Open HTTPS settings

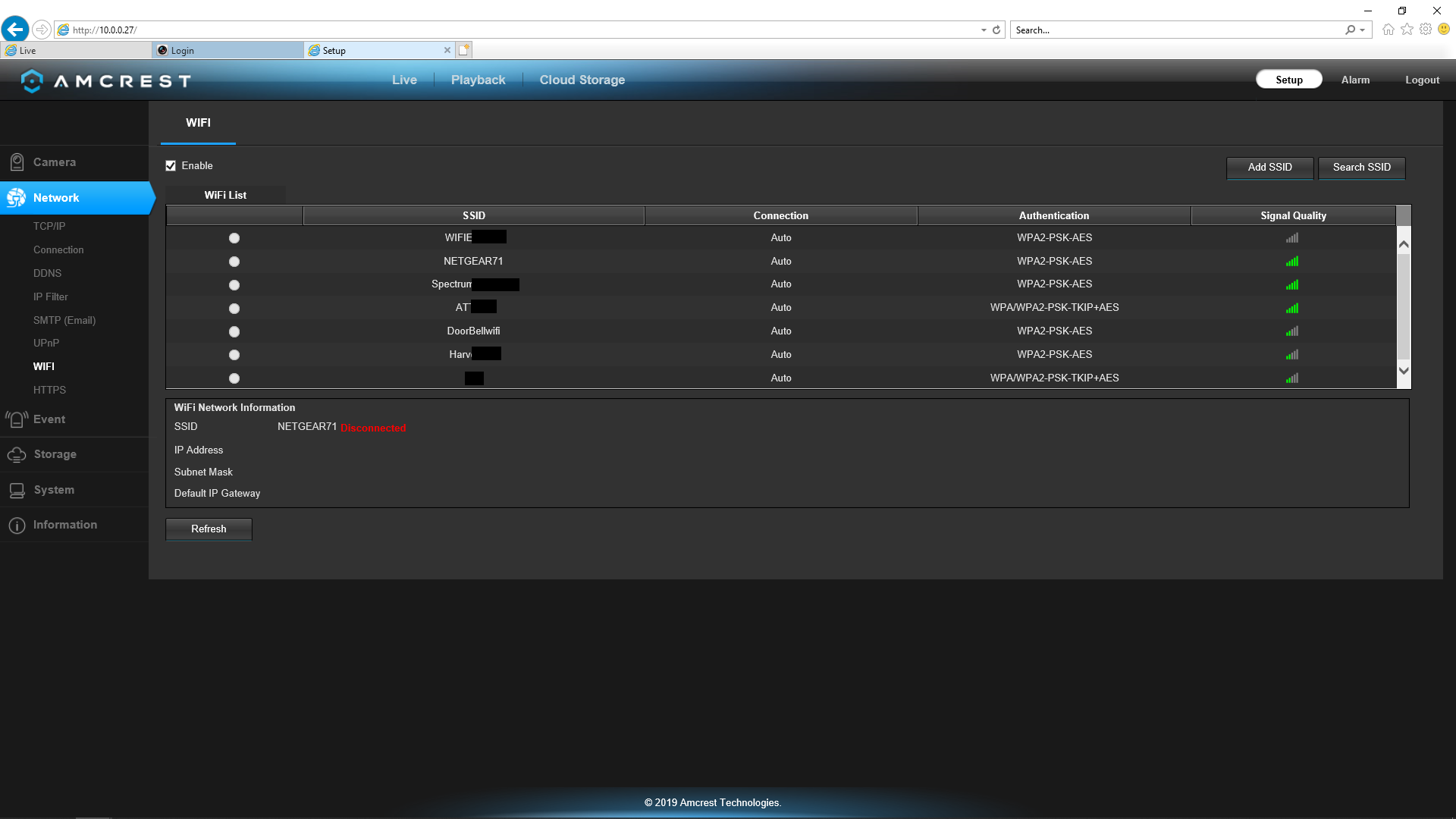pos(49,390)
